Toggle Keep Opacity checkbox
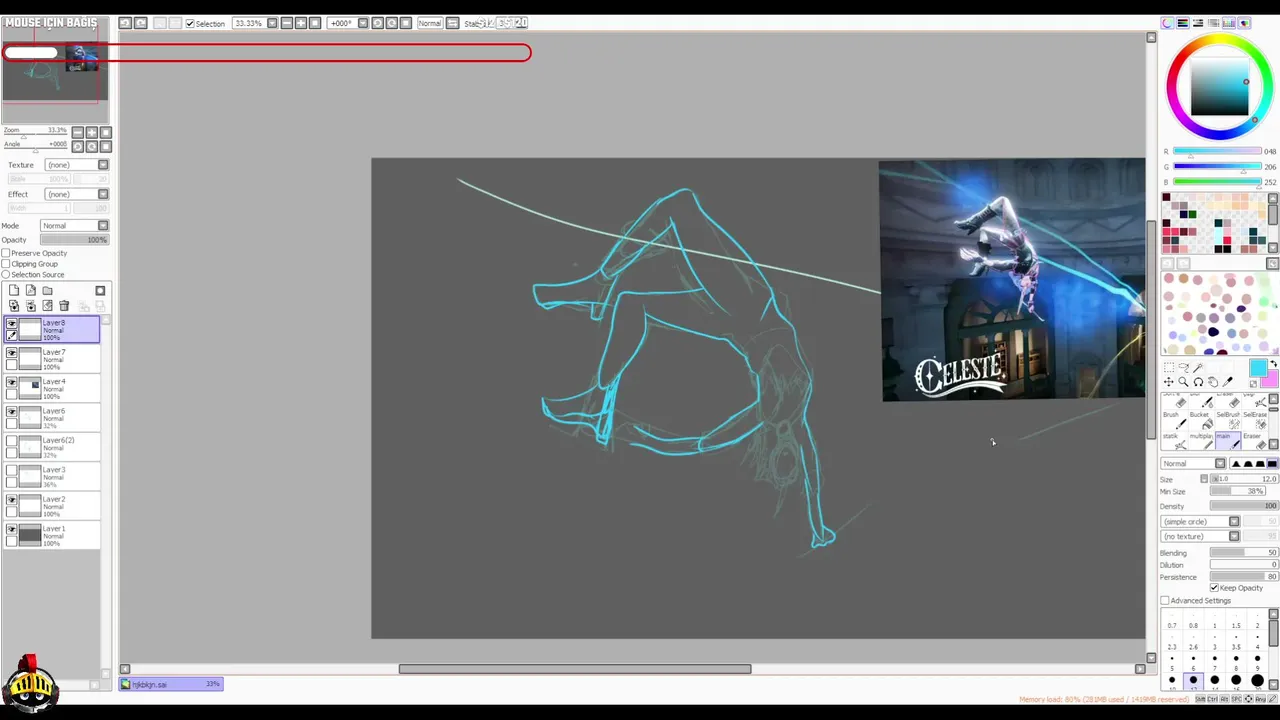 (x=1214, y=588)
